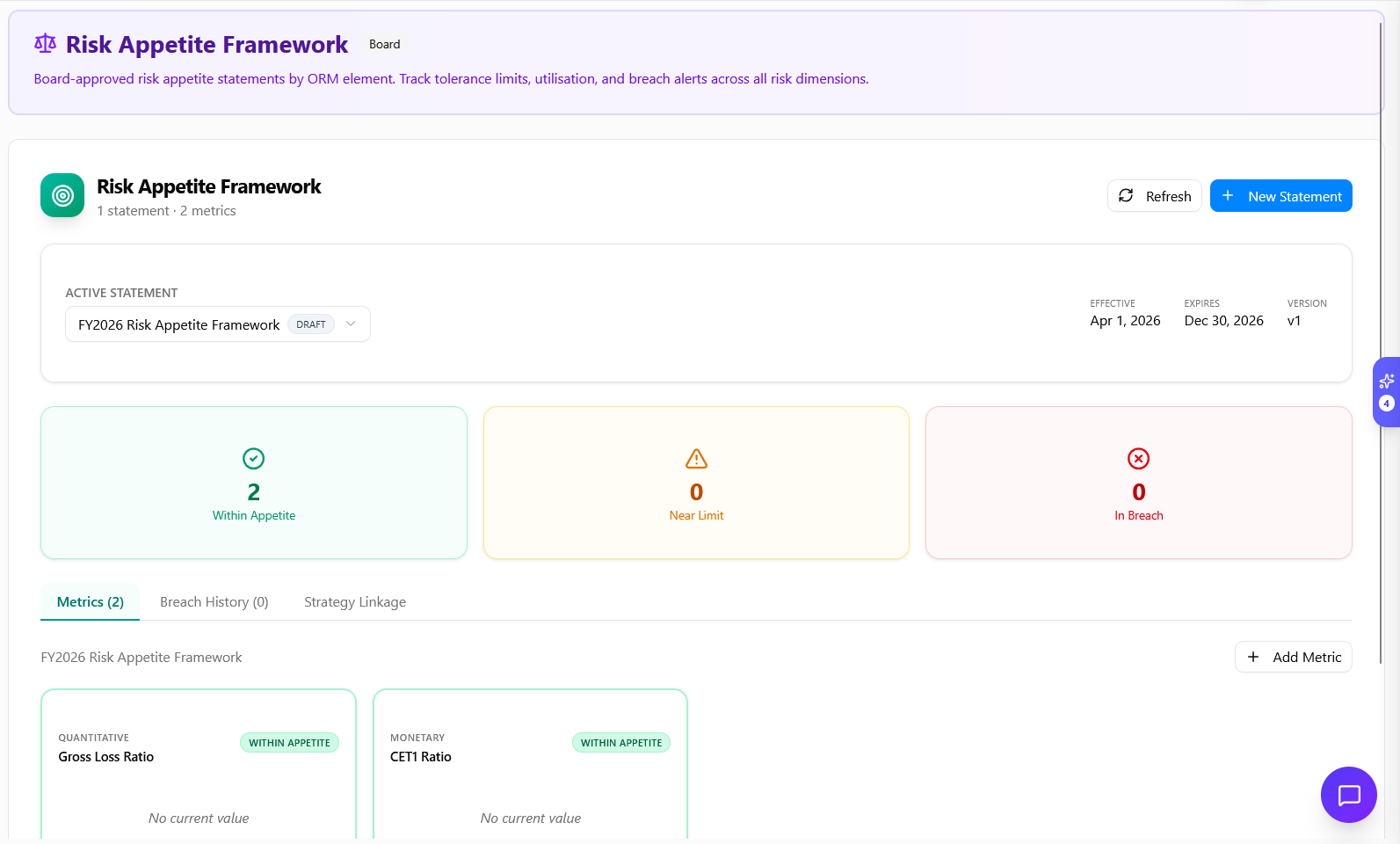The width and height of the screenshot is (1400, 844).
Task: Expand the active statement dropdown chevron
Action: (x=351, y=324)
